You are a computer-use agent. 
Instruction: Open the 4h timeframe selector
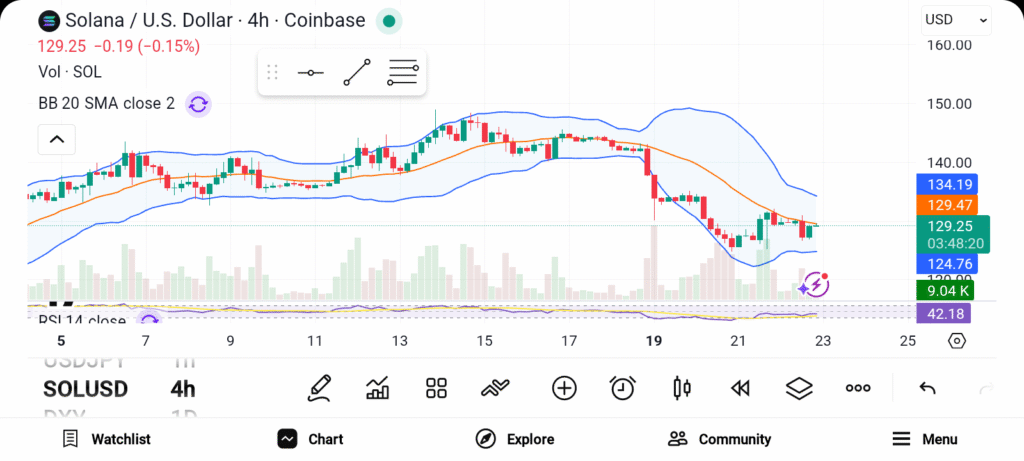183,389
